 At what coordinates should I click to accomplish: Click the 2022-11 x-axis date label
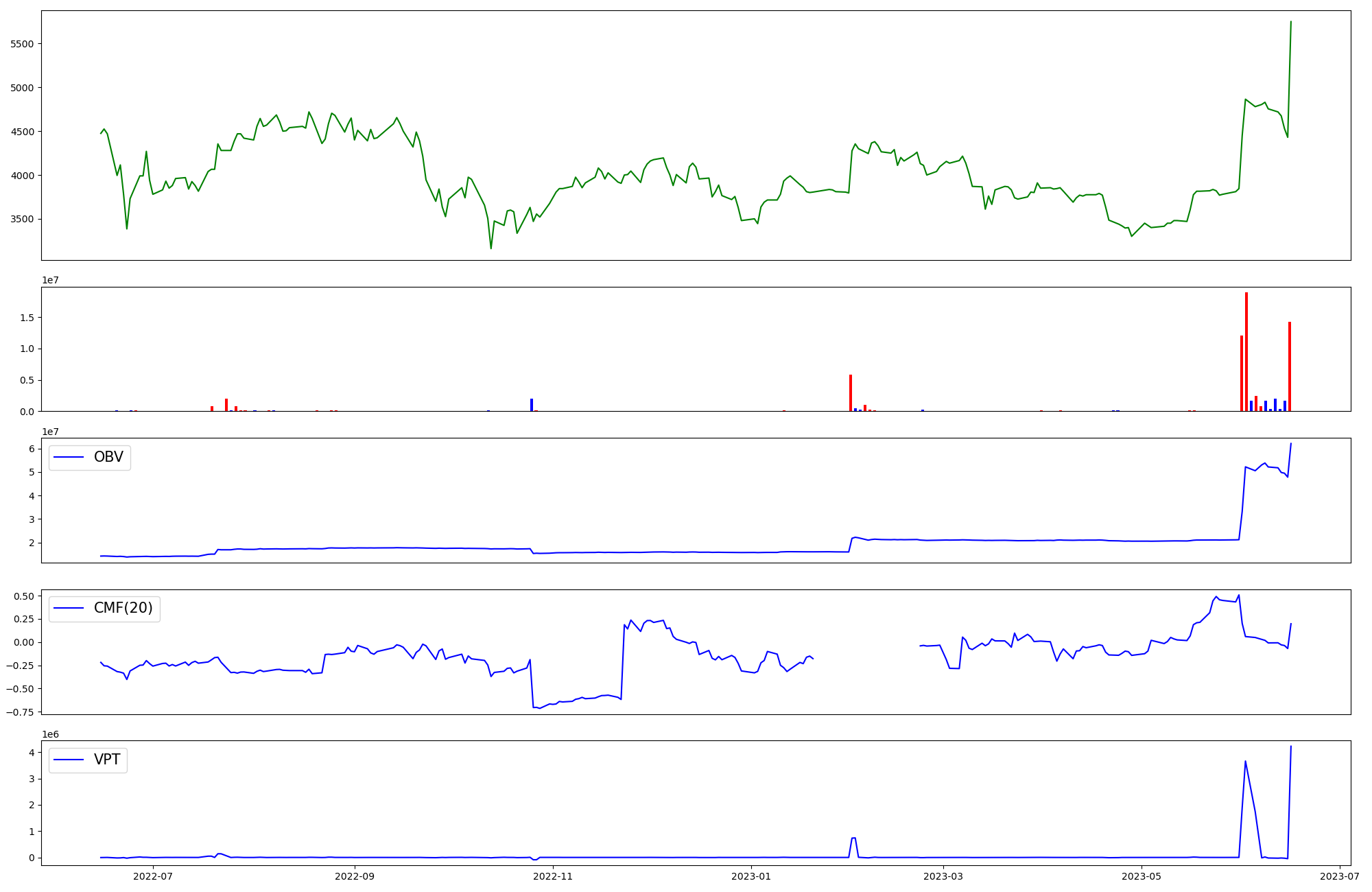point(553,876)
